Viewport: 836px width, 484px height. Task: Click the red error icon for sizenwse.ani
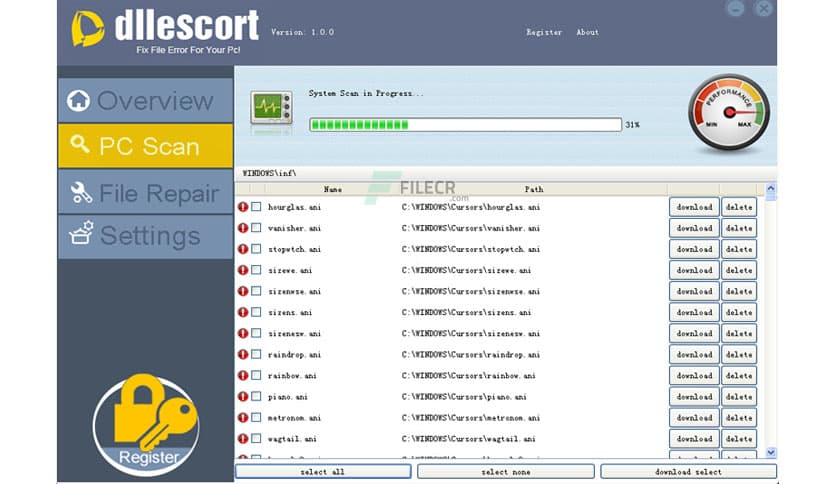click(243, 291)
